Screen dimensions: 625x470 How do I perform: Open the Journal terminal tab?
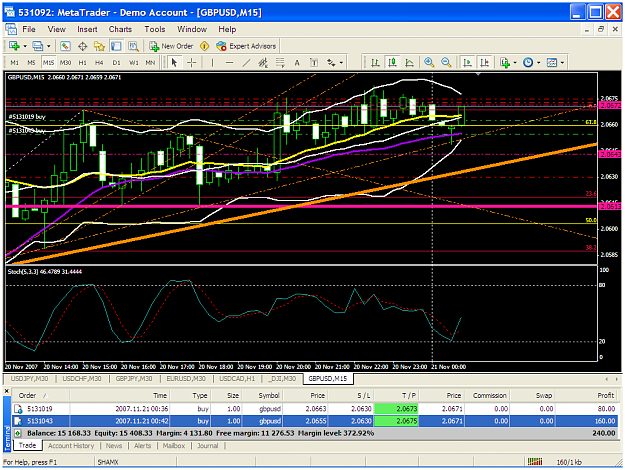208,446
